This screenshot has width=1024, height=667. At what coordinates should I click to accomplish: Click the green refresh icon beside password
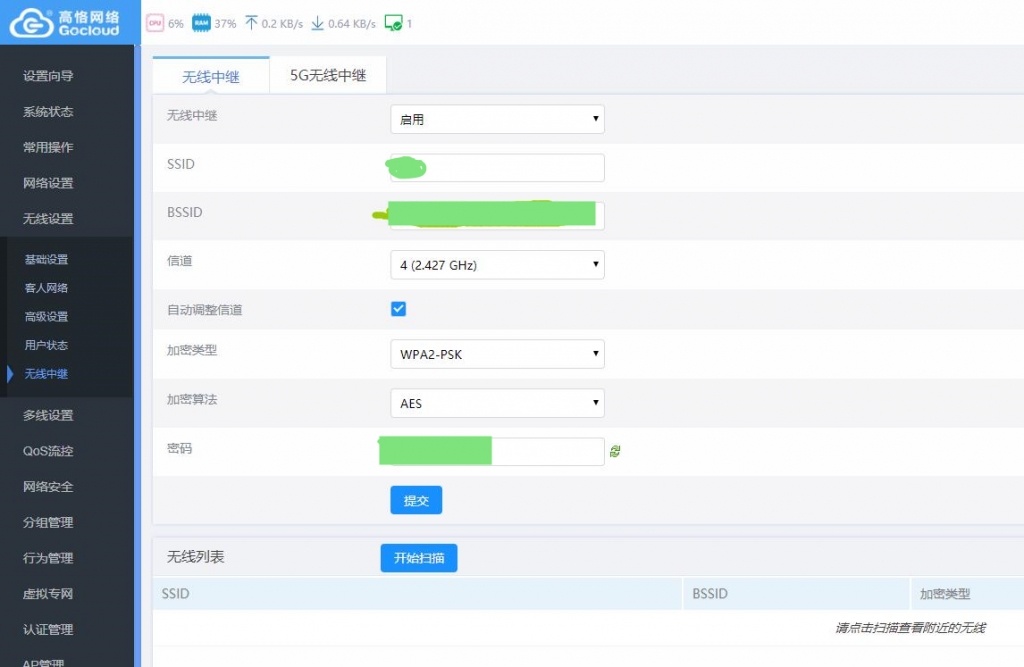tap(615, 452)
